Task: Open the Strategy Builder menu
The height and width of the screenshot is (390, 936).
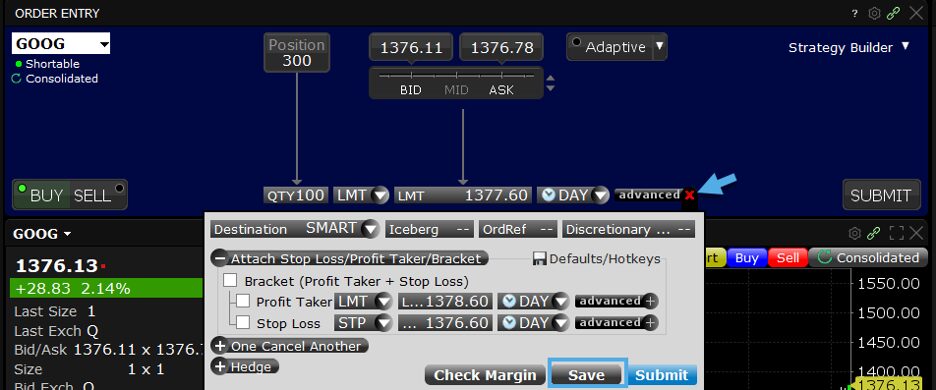Action: (848, 48)
